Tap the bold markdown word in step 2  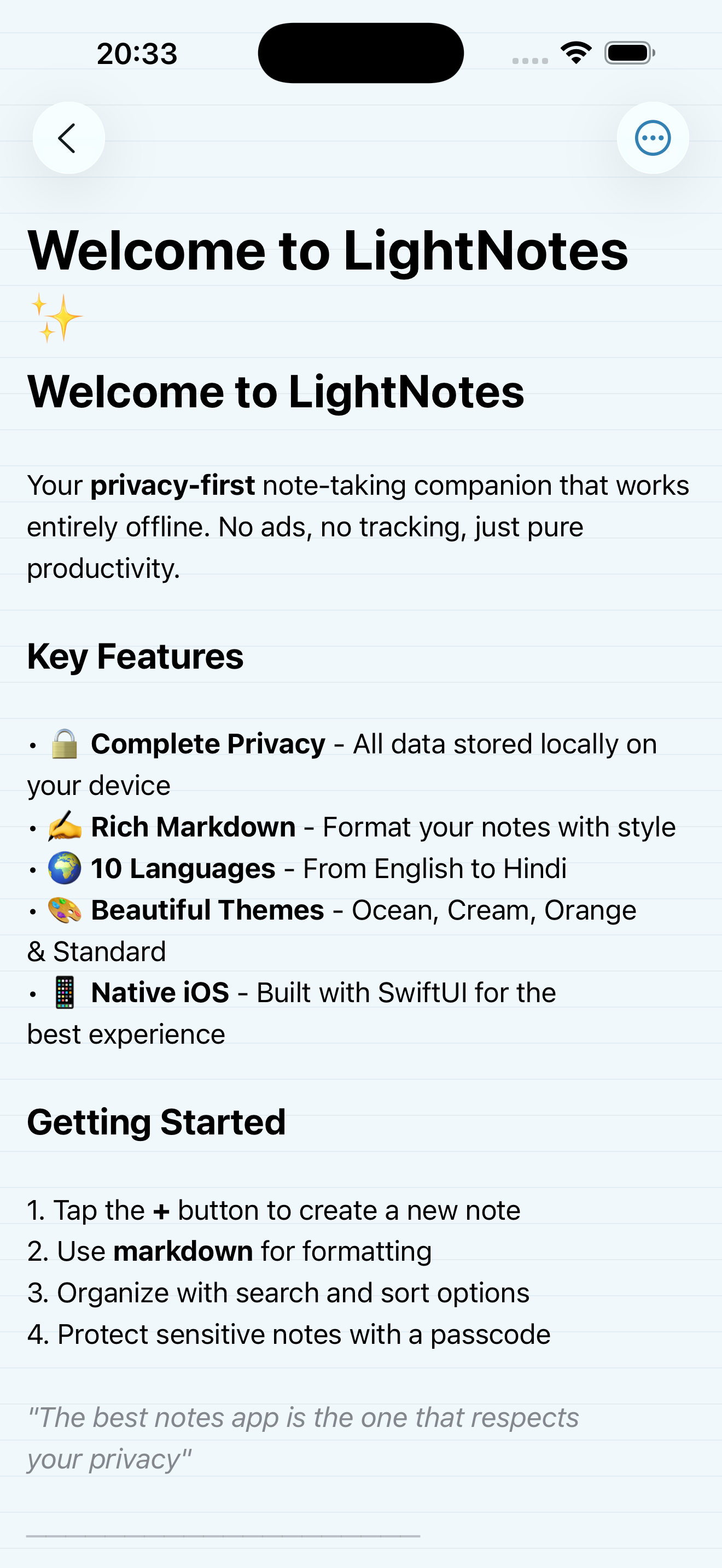coord(183,1251)
